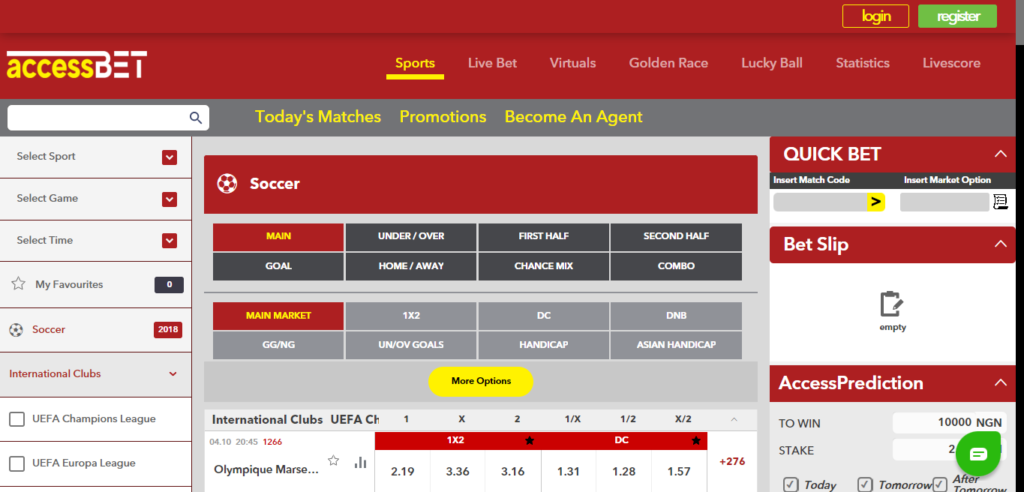Select the CHANCE MIX market group
The width and height of the screenshot is (1024, 492).
[543, 267]
